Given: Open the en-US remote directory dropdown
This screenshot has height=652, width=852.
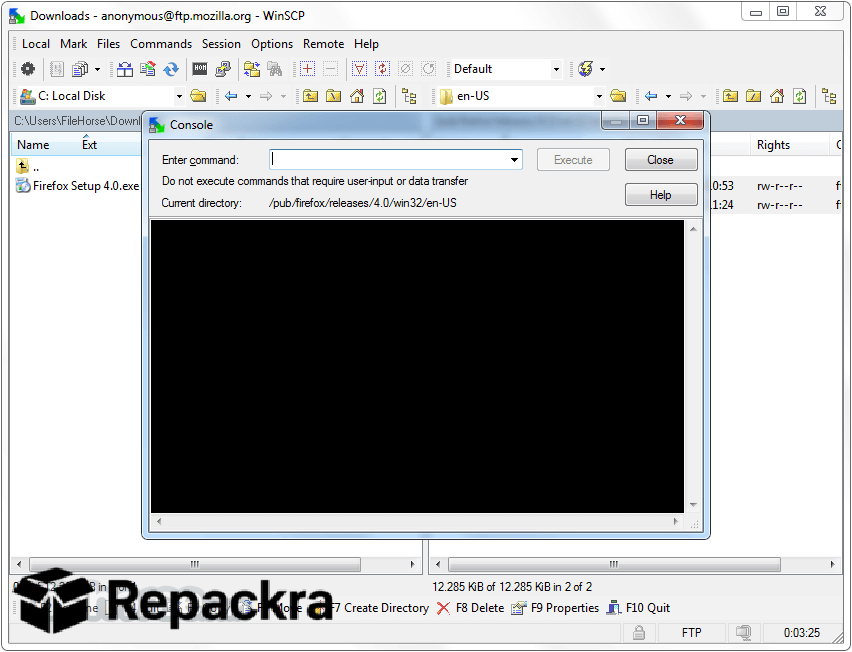Looking at the screenshot, I should coord(599,97).
